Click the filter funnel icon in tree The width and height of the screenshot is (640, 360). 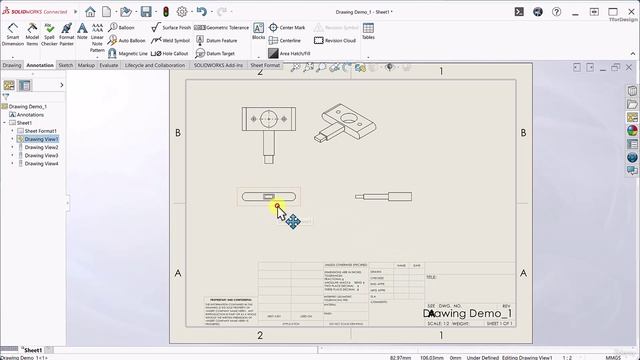6,97
